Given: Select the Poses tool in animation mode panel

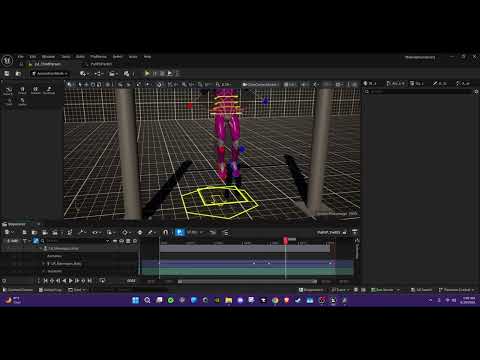Looking at the screenshot, I should point(22,91).
